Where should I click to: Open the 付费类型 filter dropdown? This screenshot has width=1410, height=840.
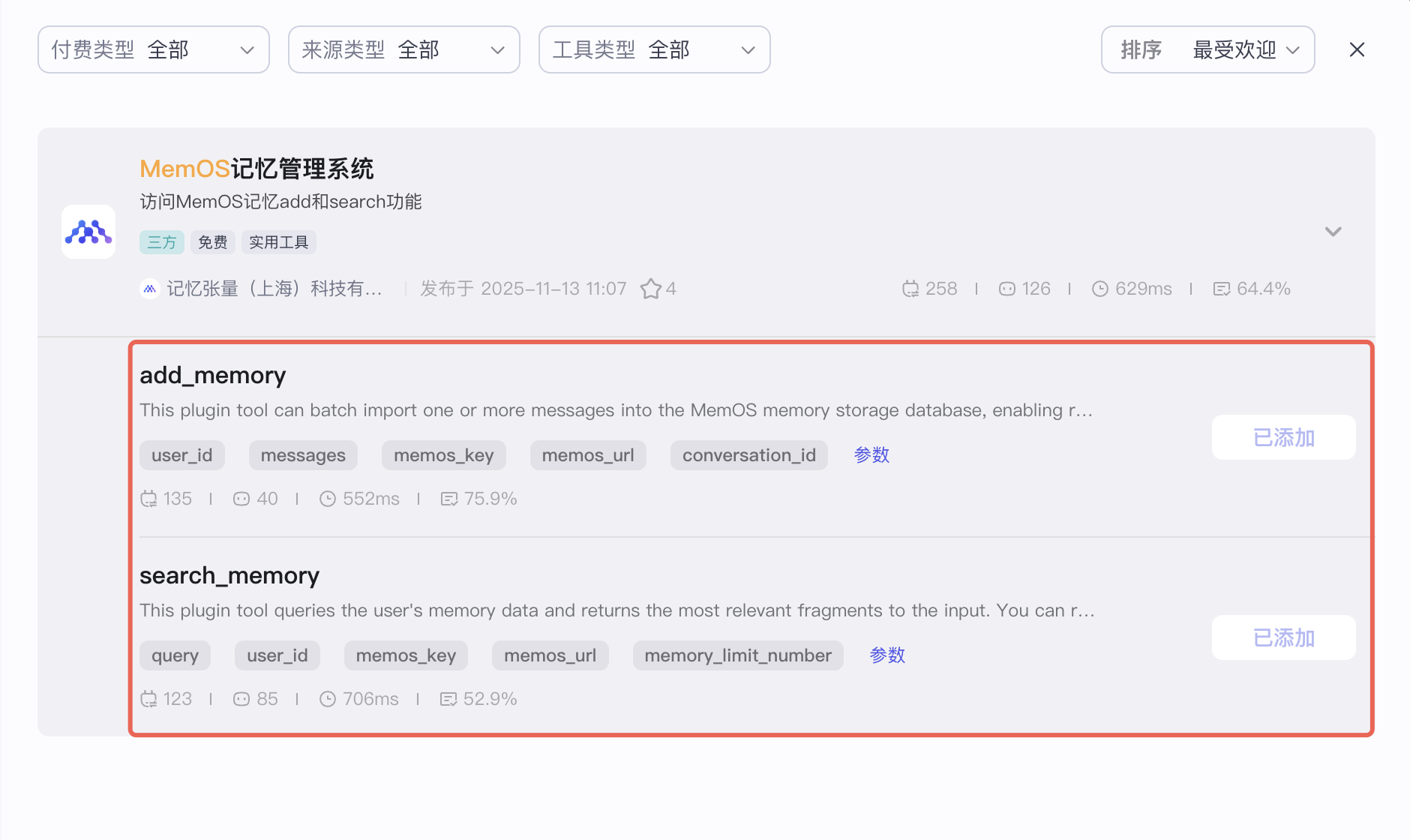point(154,49)
